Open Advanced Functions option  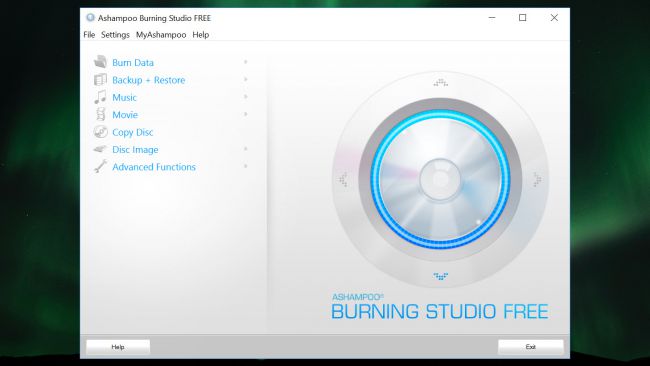point(154,167)
